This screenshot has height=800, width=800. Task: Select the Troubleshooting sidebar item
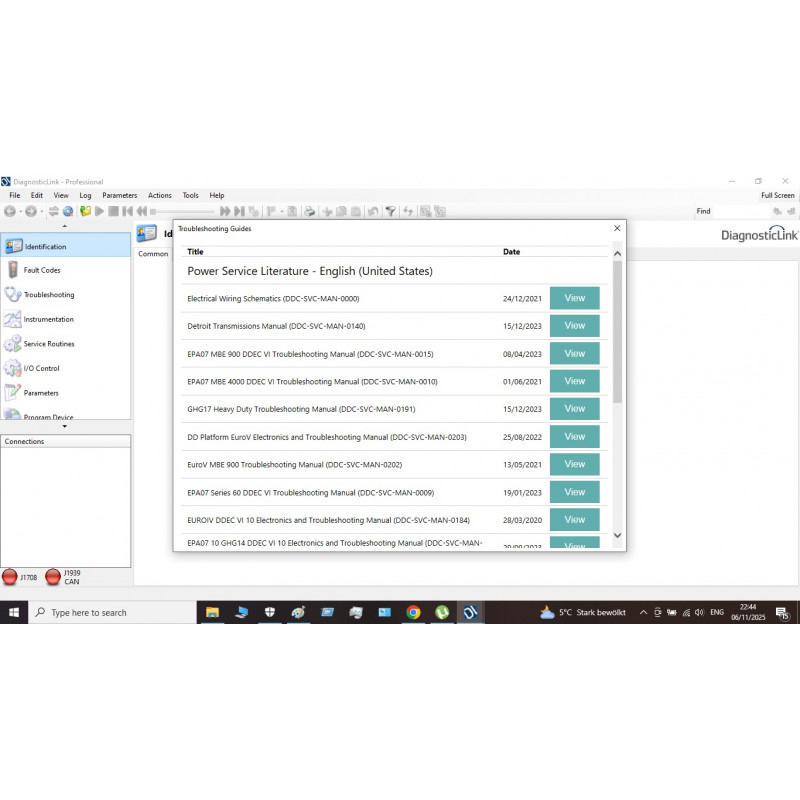click(x=48, y=295)
